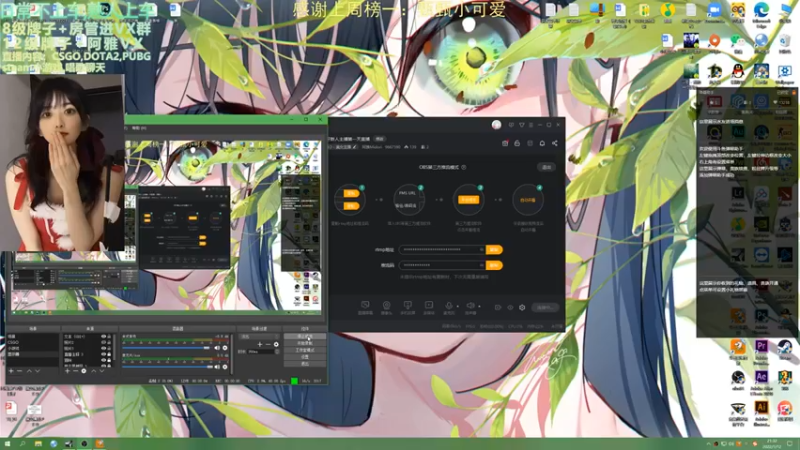Screen dimensions: 800x450
Task: Toggle visibility eye of the top source
Action: tap(103, 336)
